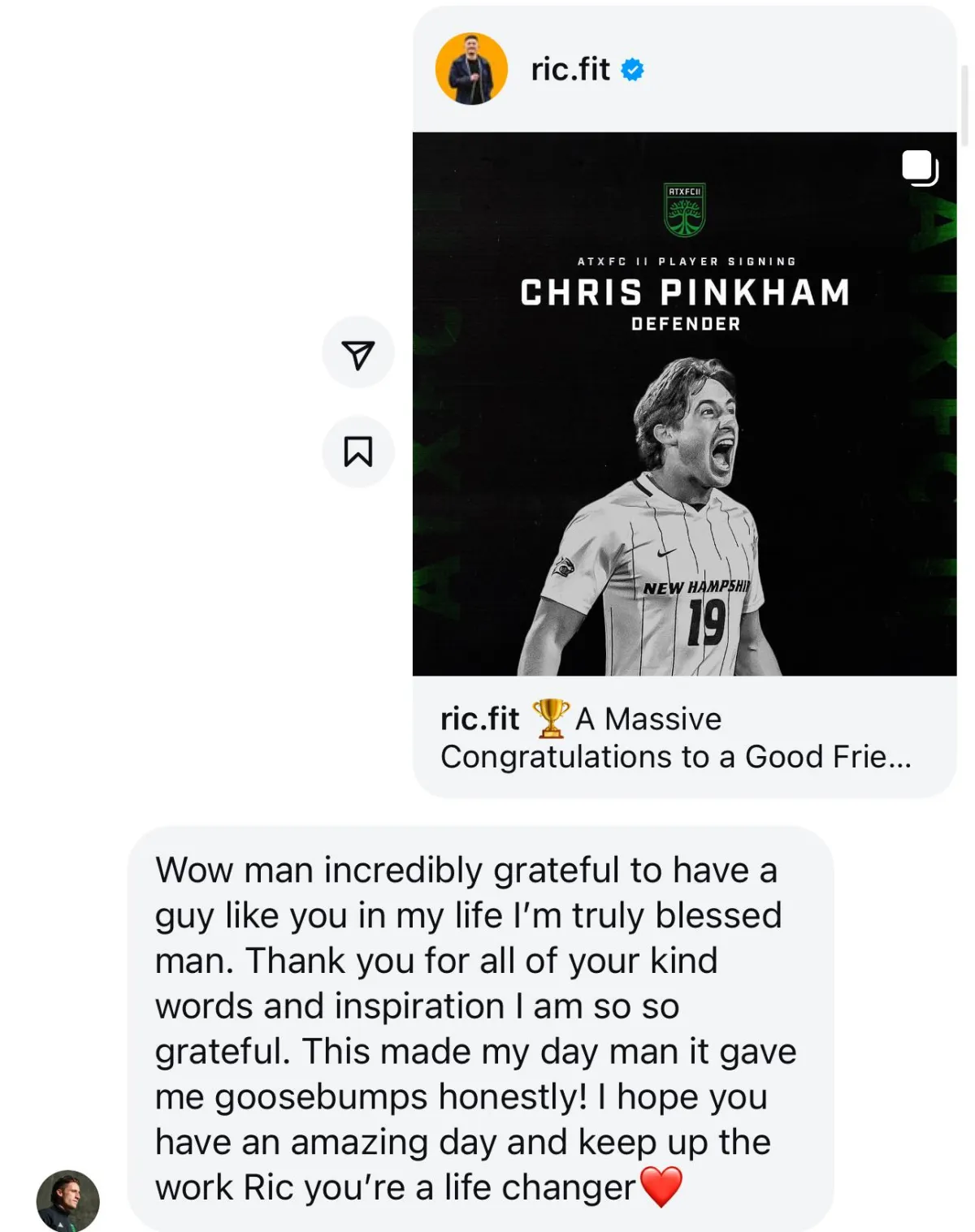The image size is (975, 1232).
Task: Tap the "Wow man incredibly grateful" message bubble
Action: (x=480, y=1028)
